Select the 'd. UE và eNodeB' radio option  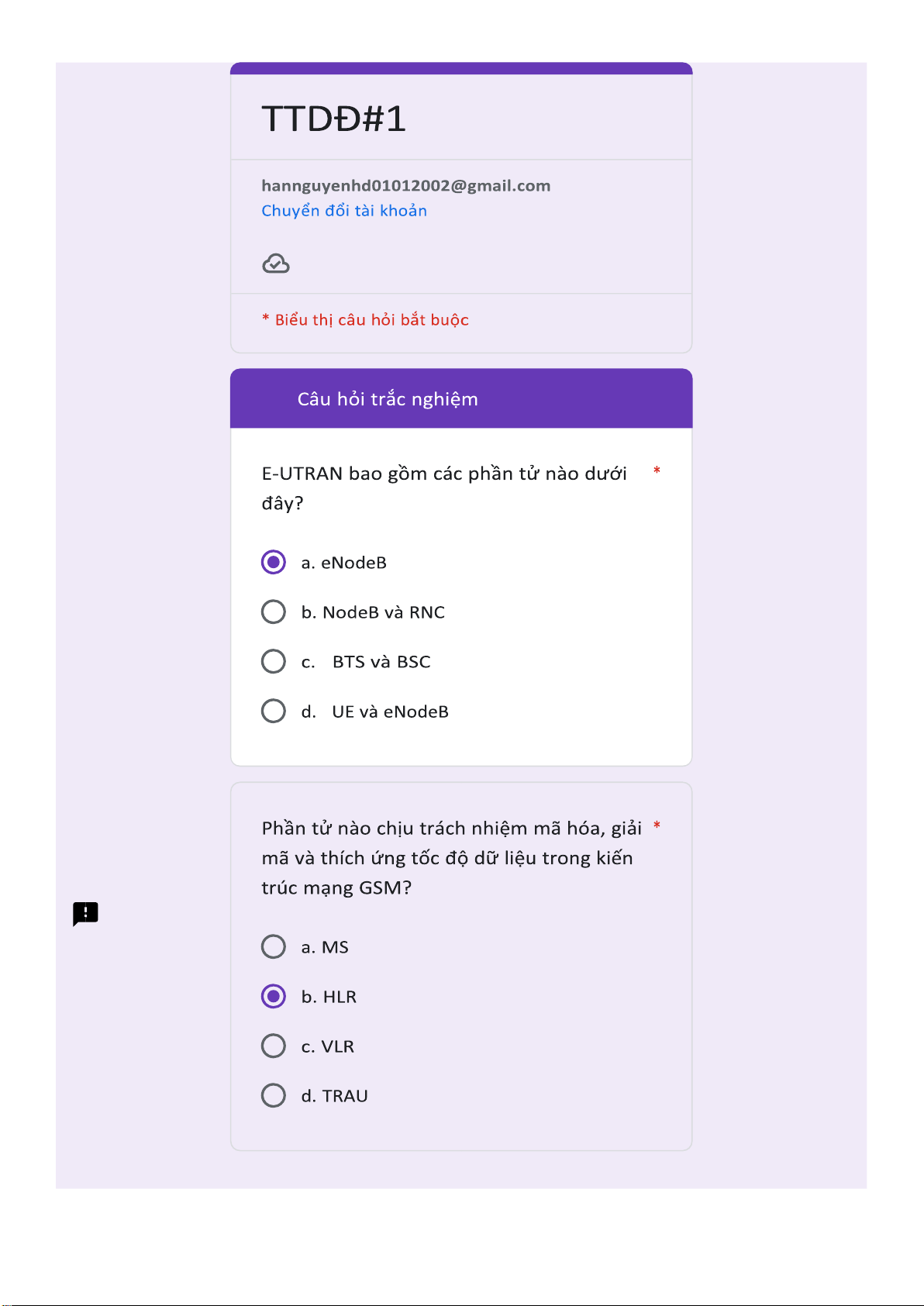tap(274, 711)
